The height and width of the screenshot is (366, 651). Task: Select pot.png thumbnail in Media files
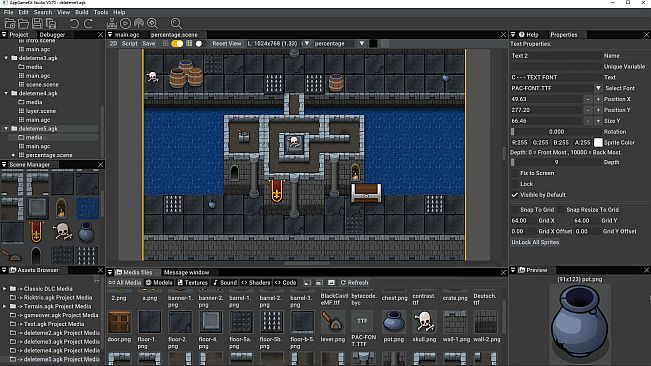394,322
